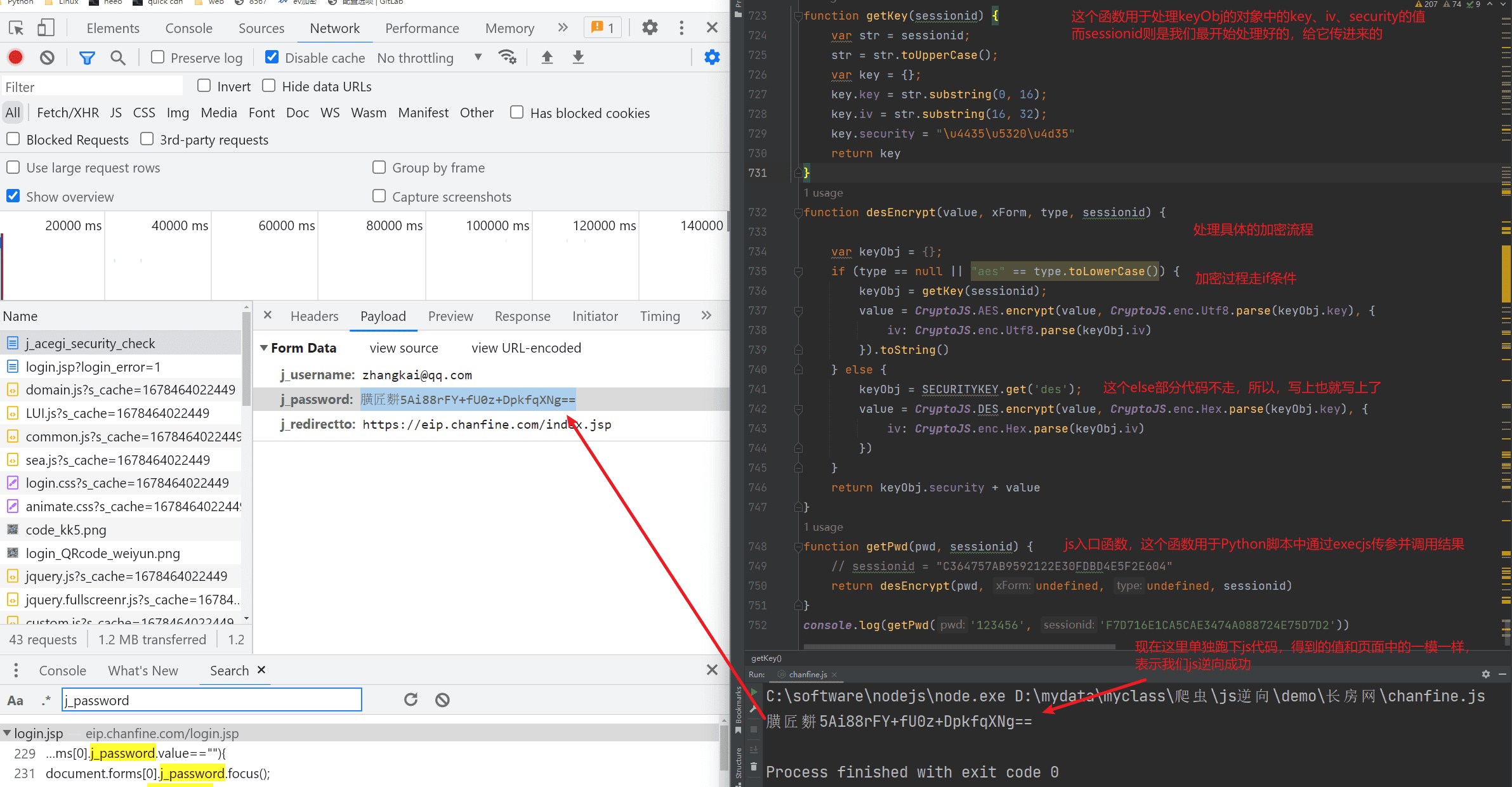Check 3rd-party requests option
This screenshot has width=1512, height=787.
(x=147, y=139)
